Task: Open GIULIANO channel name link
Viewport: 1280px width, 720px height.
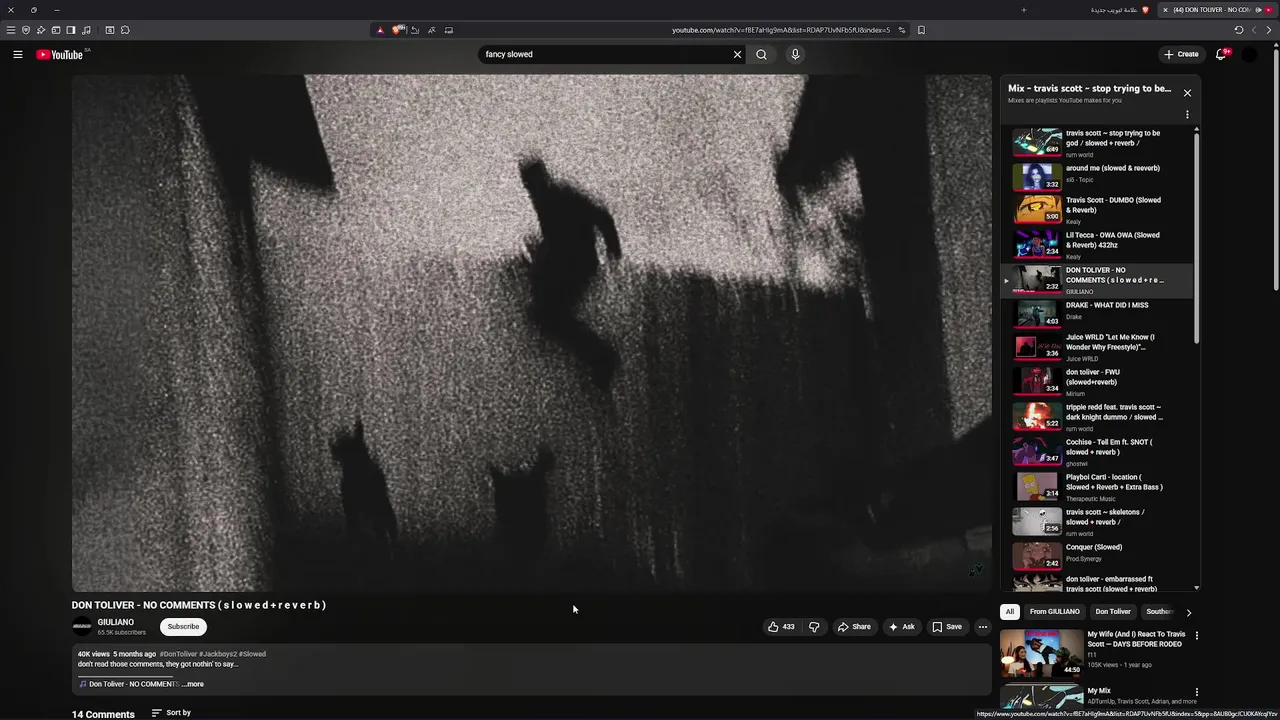Action: coord(116,622)
